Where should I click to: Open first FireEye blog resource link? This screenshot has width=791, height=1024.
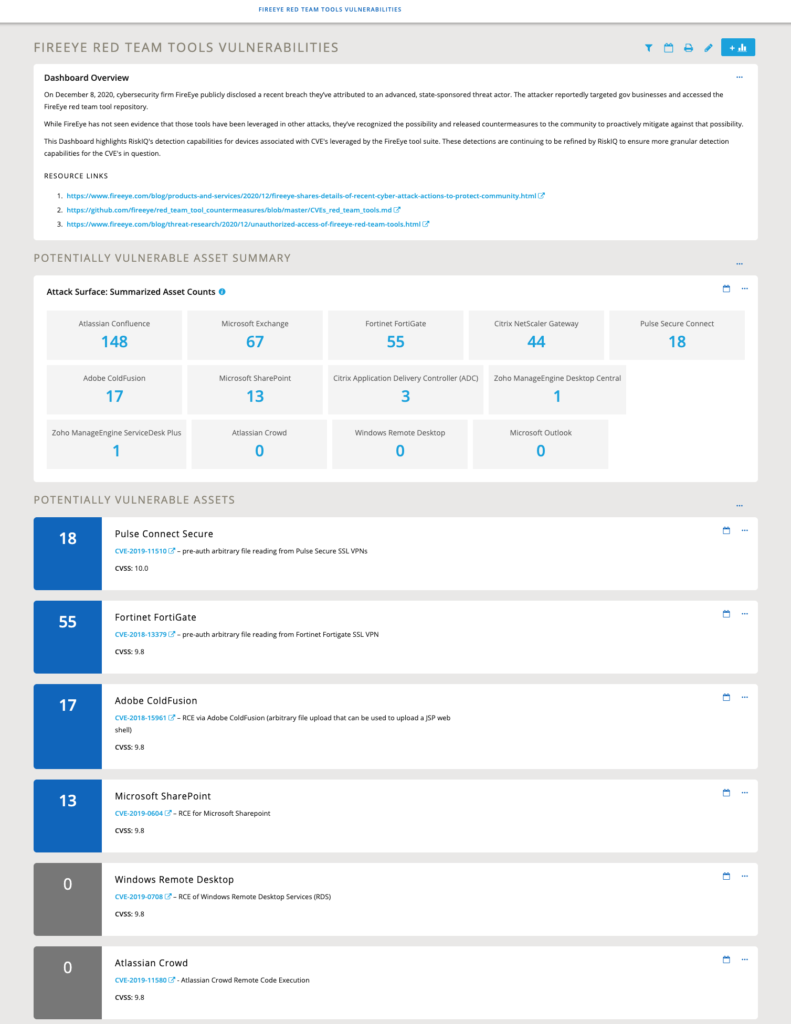[x=301, y=196]
